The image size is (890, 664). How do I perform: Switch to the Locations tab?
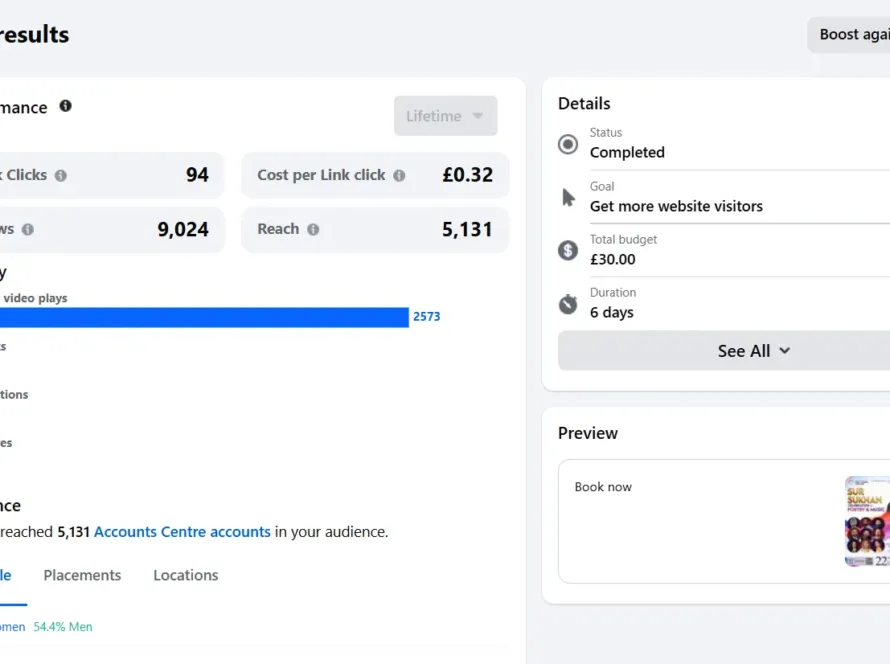(185, 575)
